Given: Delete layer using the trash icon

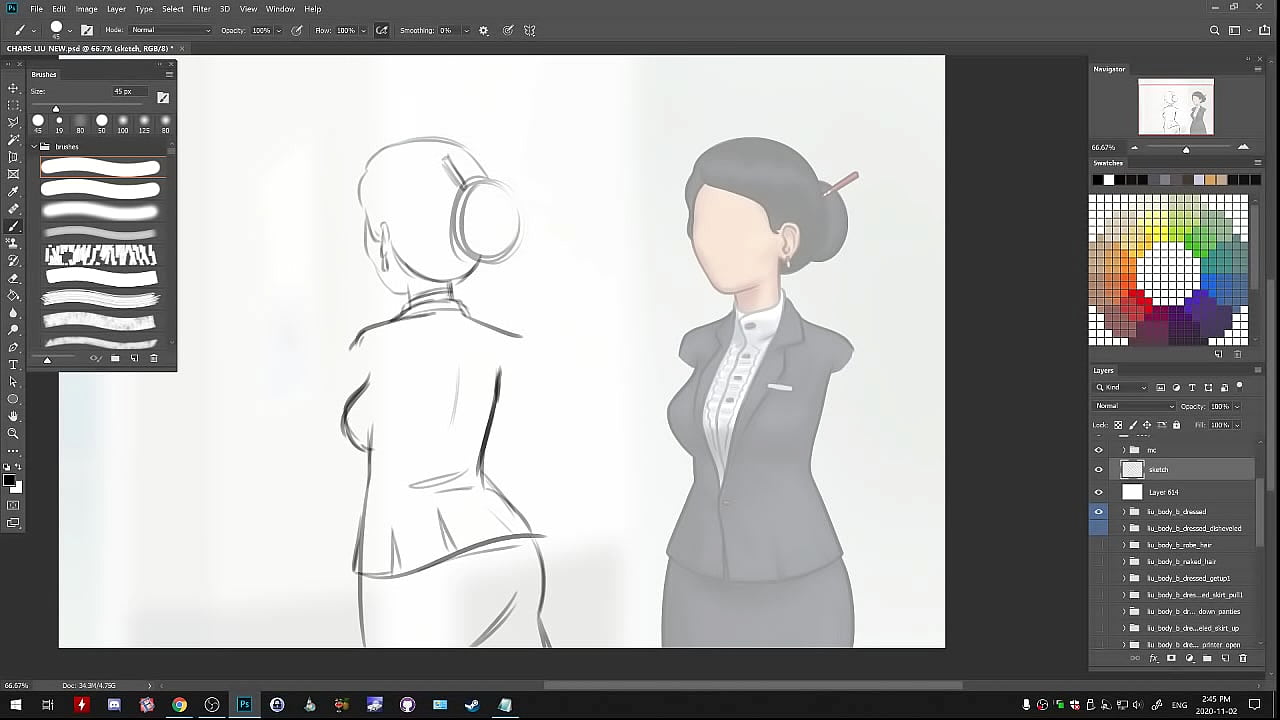Looking at the screenshot, I should 1243,659.
